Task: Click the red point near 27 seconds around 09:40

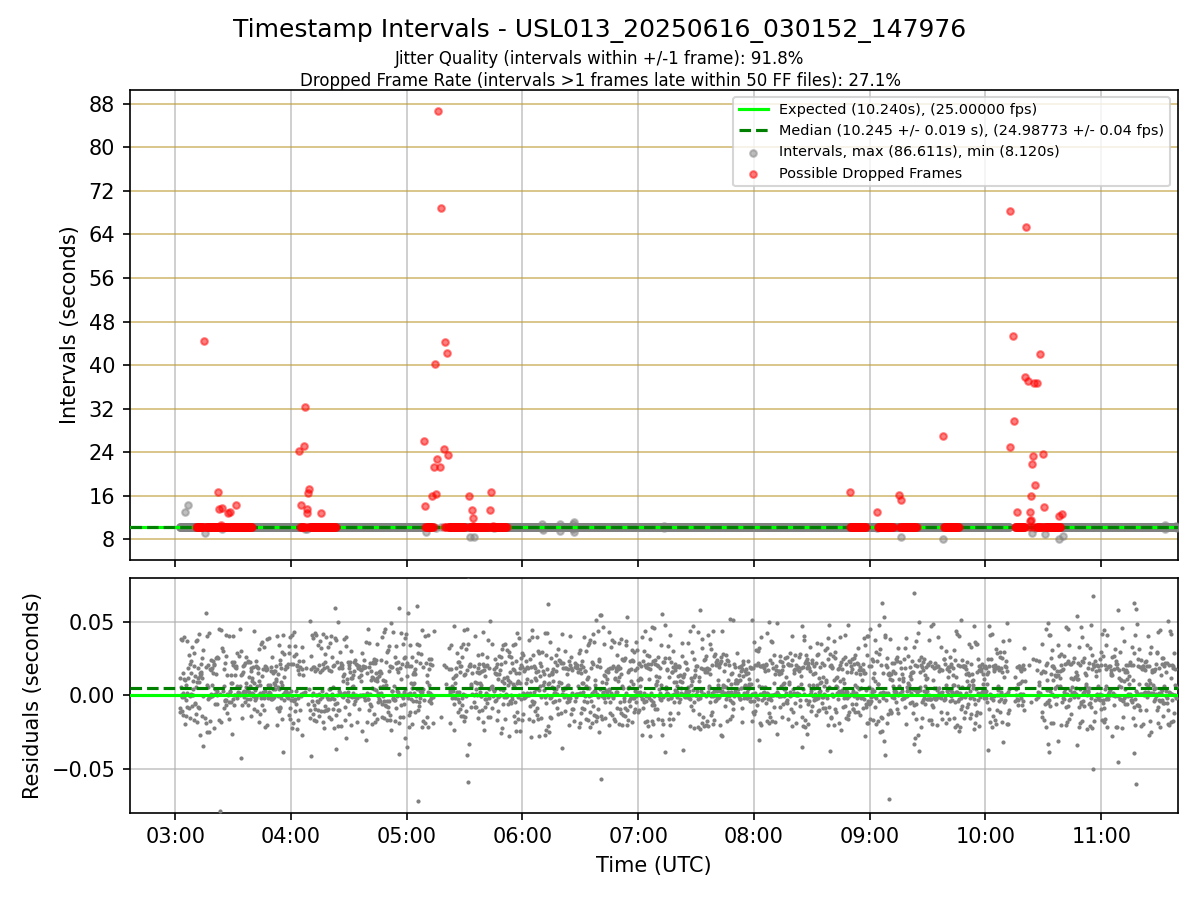Action: click(x=943, y=436)
